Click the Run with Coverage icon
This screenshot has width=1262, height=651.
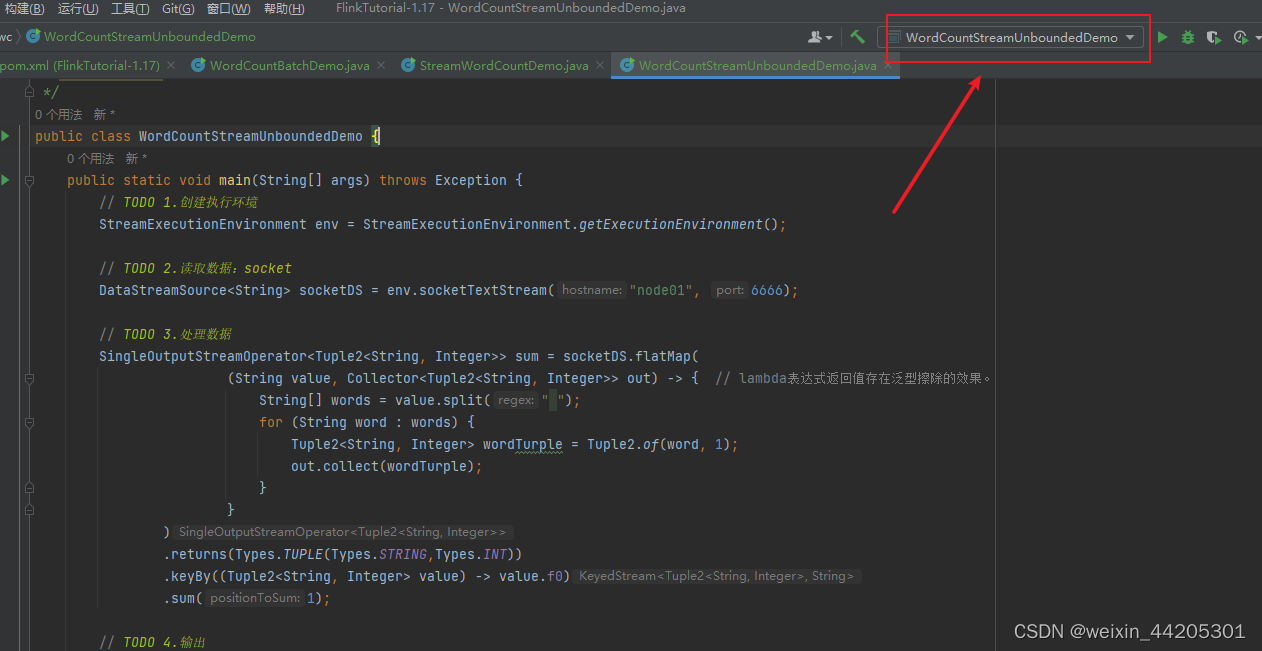click(1214, 36)
